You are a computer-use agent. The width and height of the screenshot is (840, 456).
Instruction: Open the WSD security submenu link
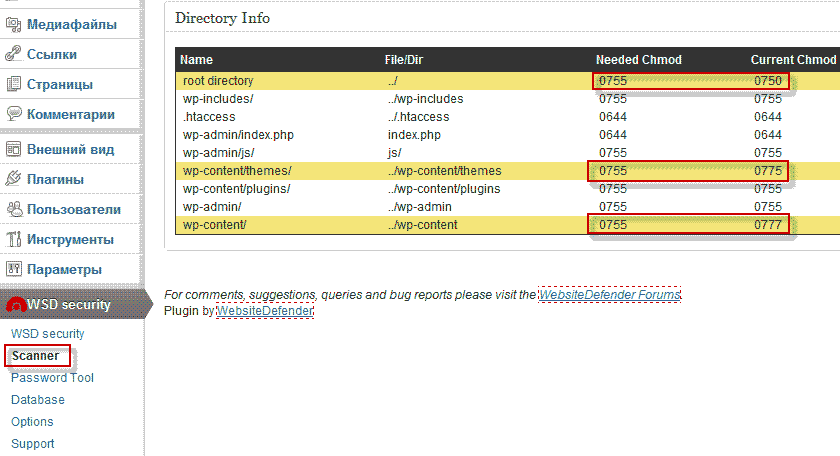48,334
